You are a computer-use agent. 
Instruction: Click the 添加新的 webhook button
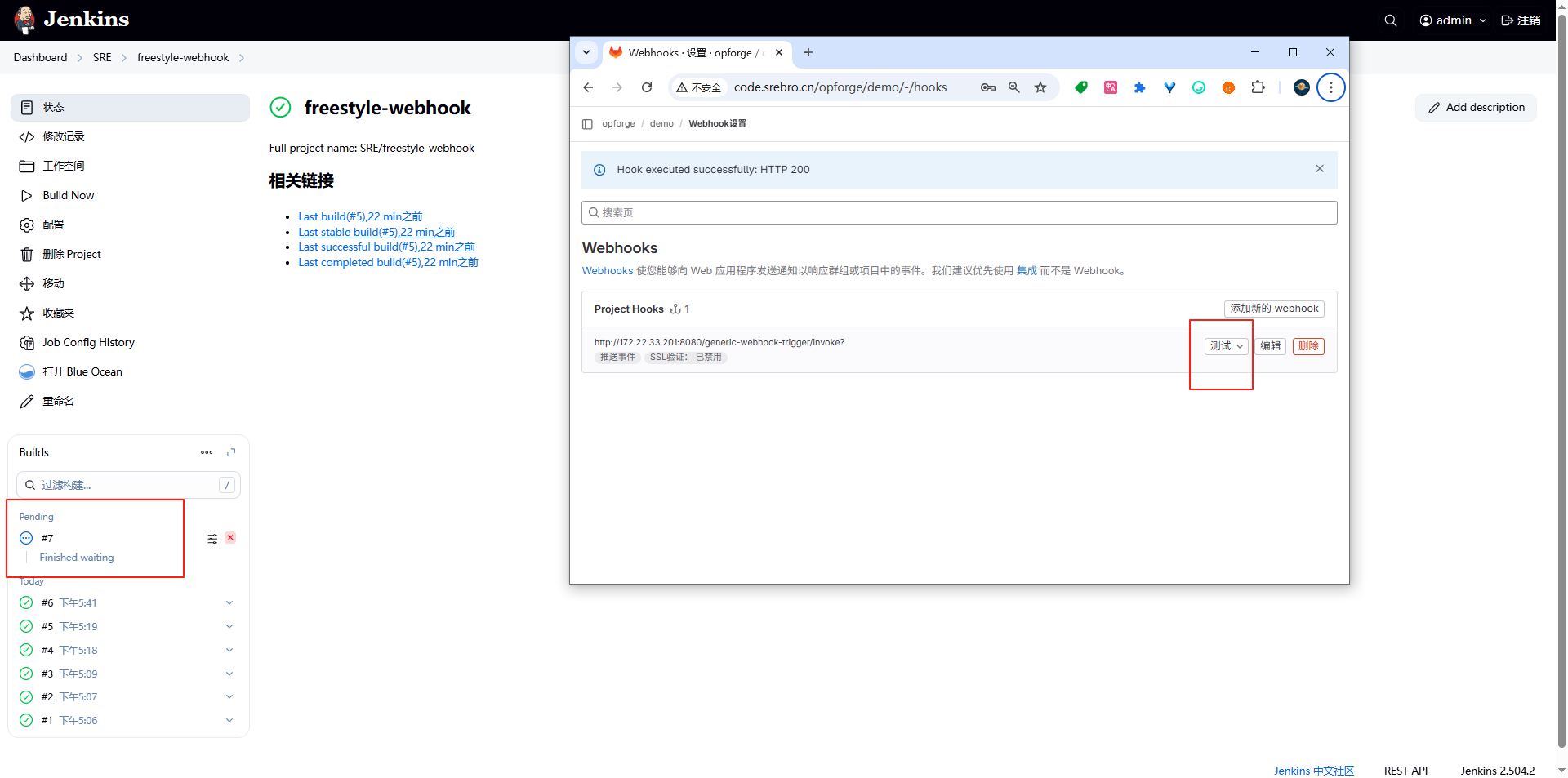(1273, 309)
